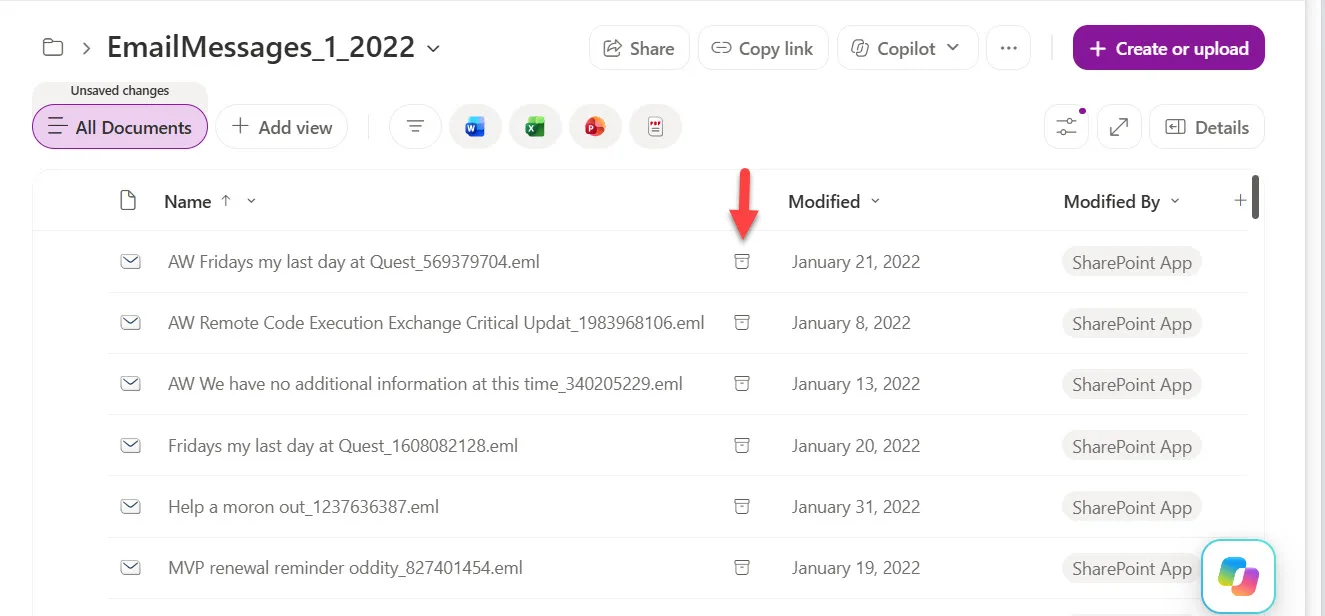Click the archive icon on MVP renewal row
The width and height of the screenshot is (1325, 616).
tap(742, 568)
